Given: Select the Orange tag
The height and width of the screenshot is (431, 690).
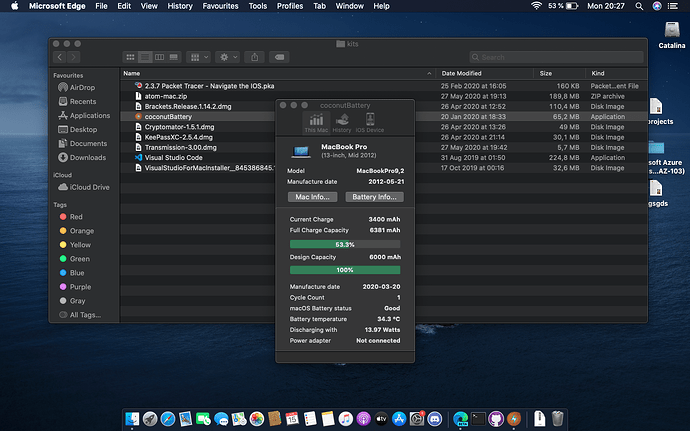Looking at the screenshot, I should coord(81,231).
